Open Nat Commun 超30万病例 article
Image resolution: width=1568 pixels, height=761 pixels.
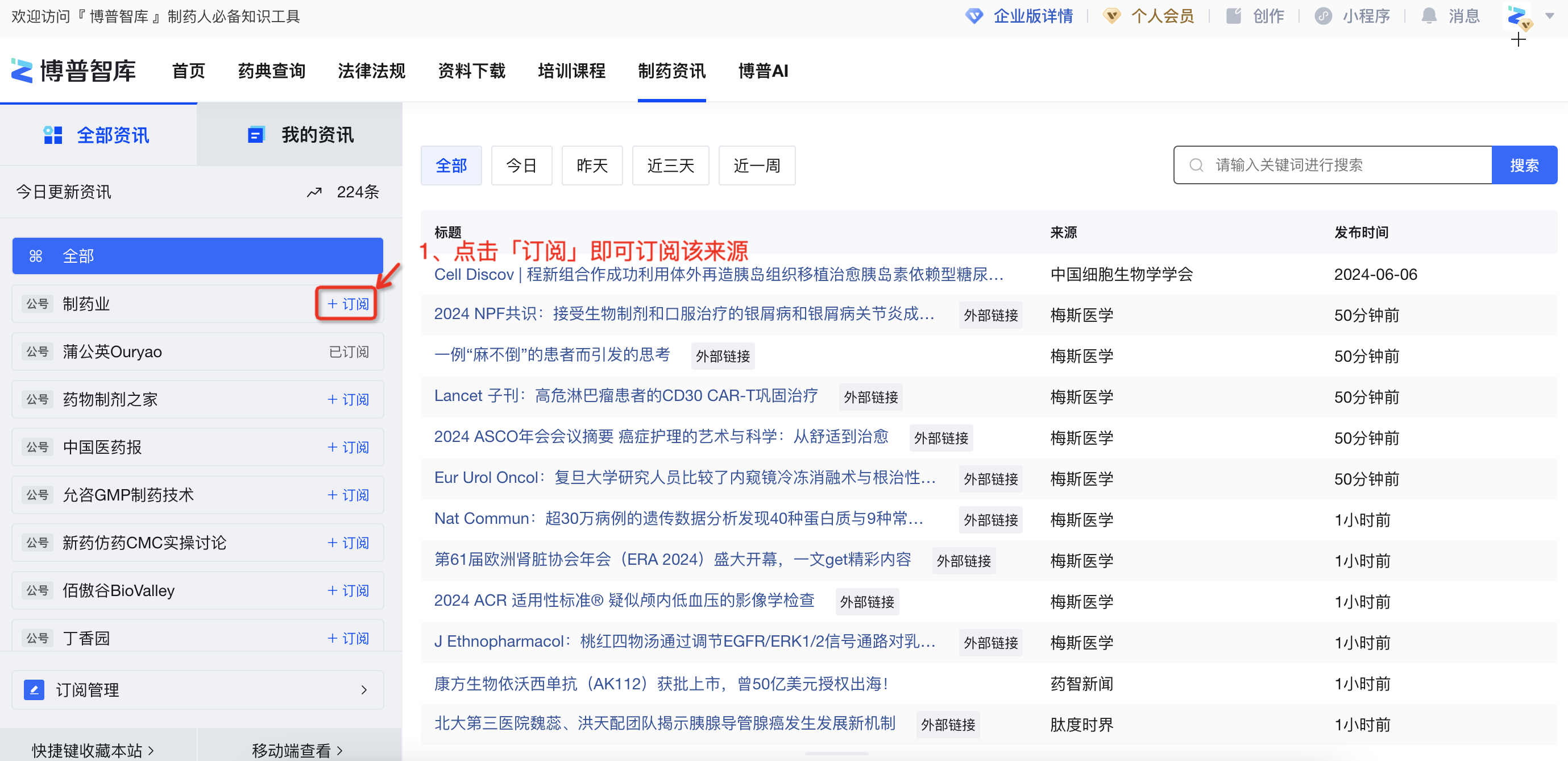tap(679, 519)
